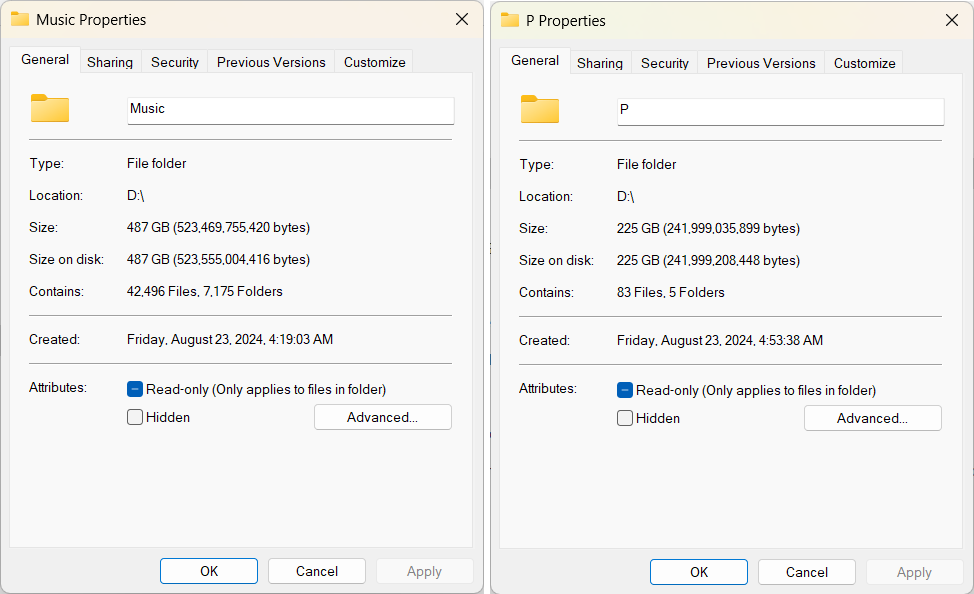Click 'D:\' location in Music Properties
Viewport: 974px width, 594px height.
click(x=135, y=196)
